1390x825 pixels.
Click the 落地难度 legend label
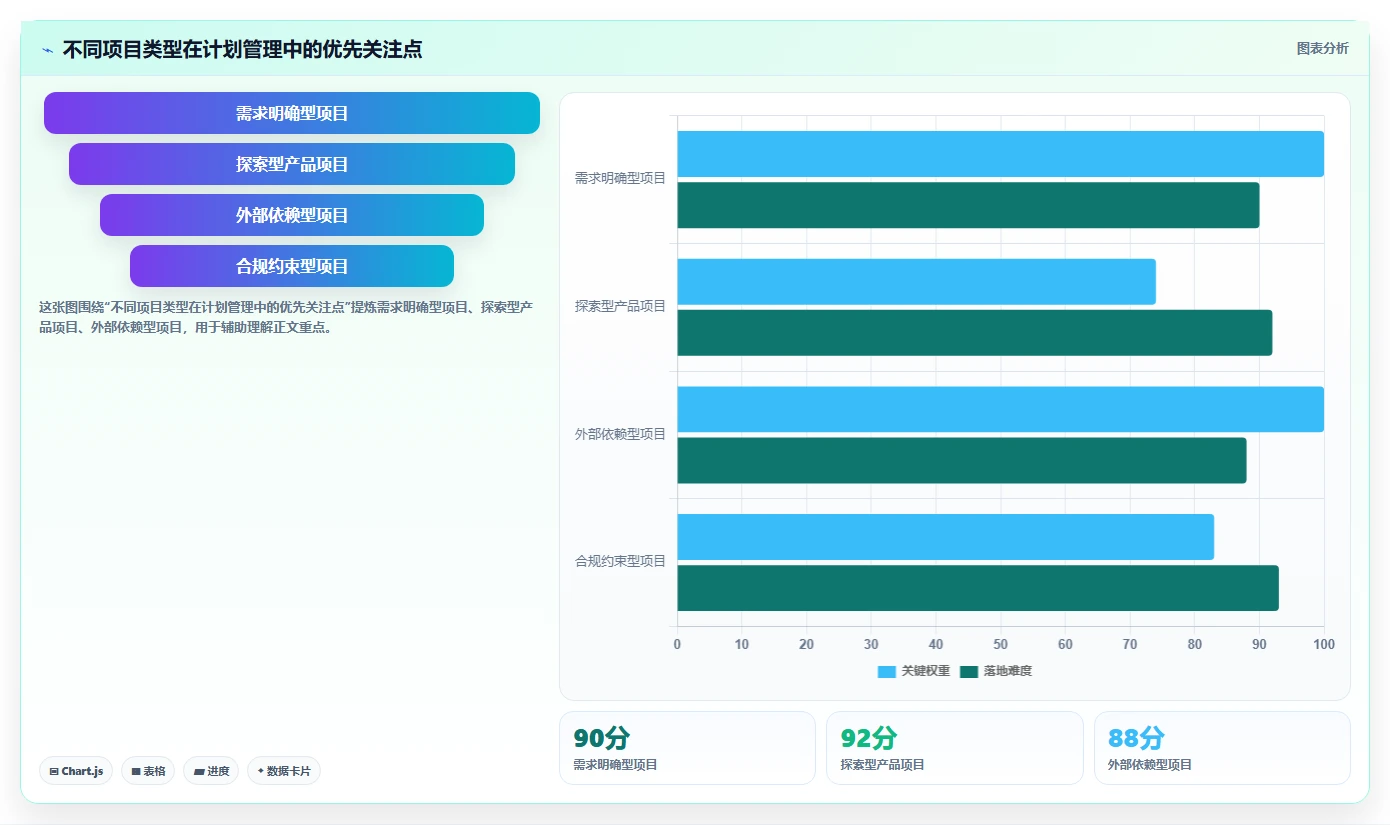point(1008,671)
